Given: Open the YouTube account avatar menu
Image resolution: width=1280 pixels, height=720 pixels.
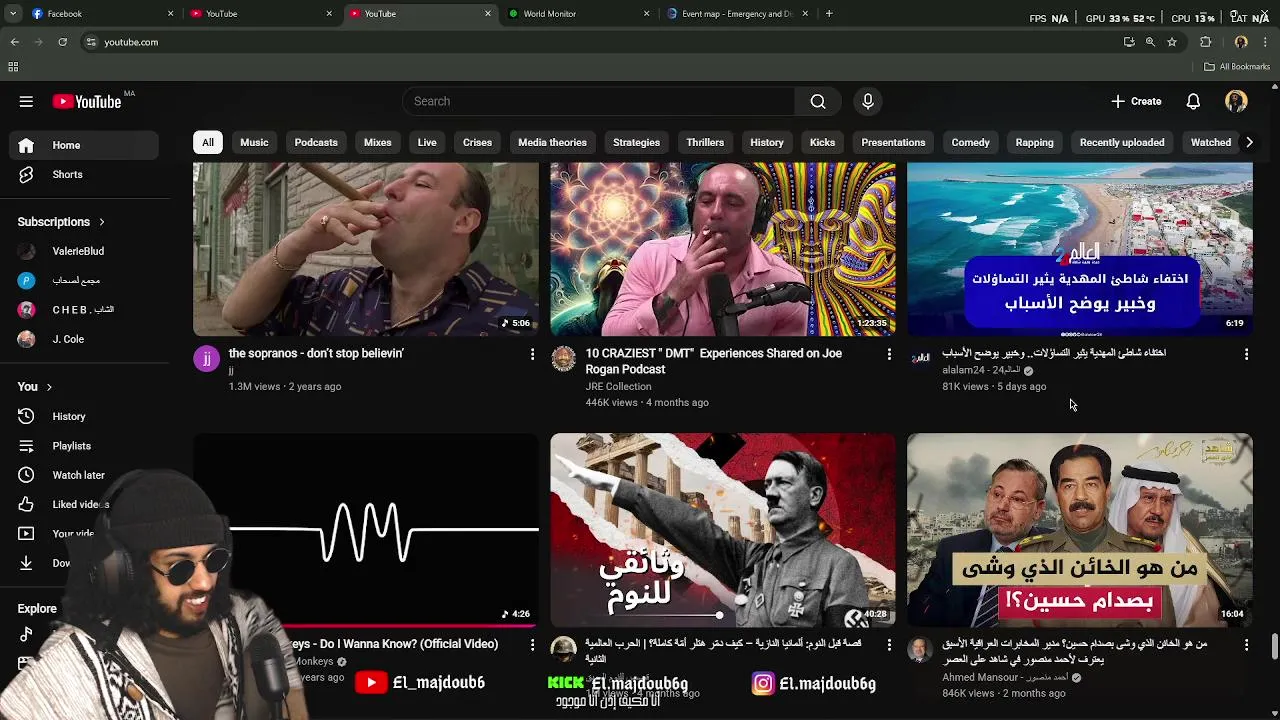Looking at the screenshot, I should click(x=1236, y=101).
